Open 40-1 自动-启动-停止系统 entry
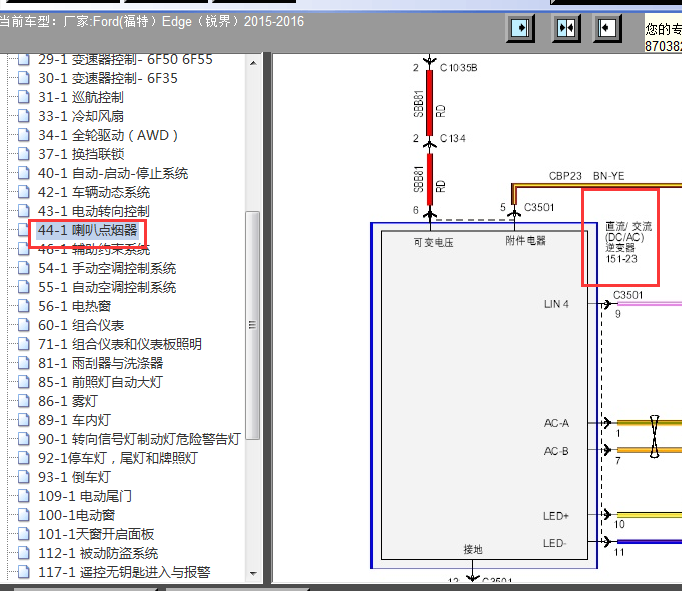The width and height of the screenshot is (682, 591). coord(113,174)
